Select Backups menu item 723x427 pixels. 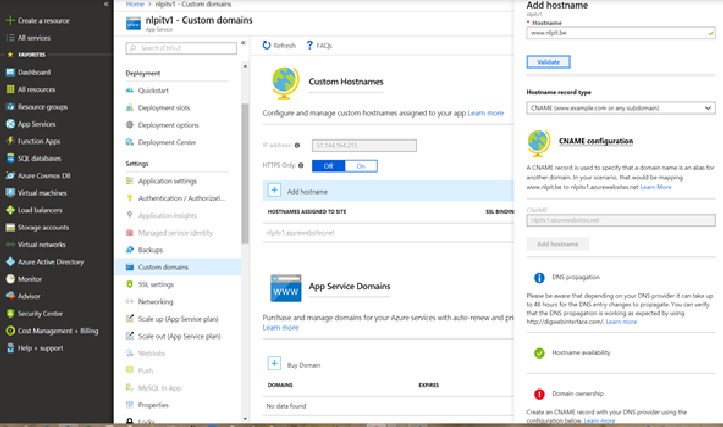[x=150, y=250]
